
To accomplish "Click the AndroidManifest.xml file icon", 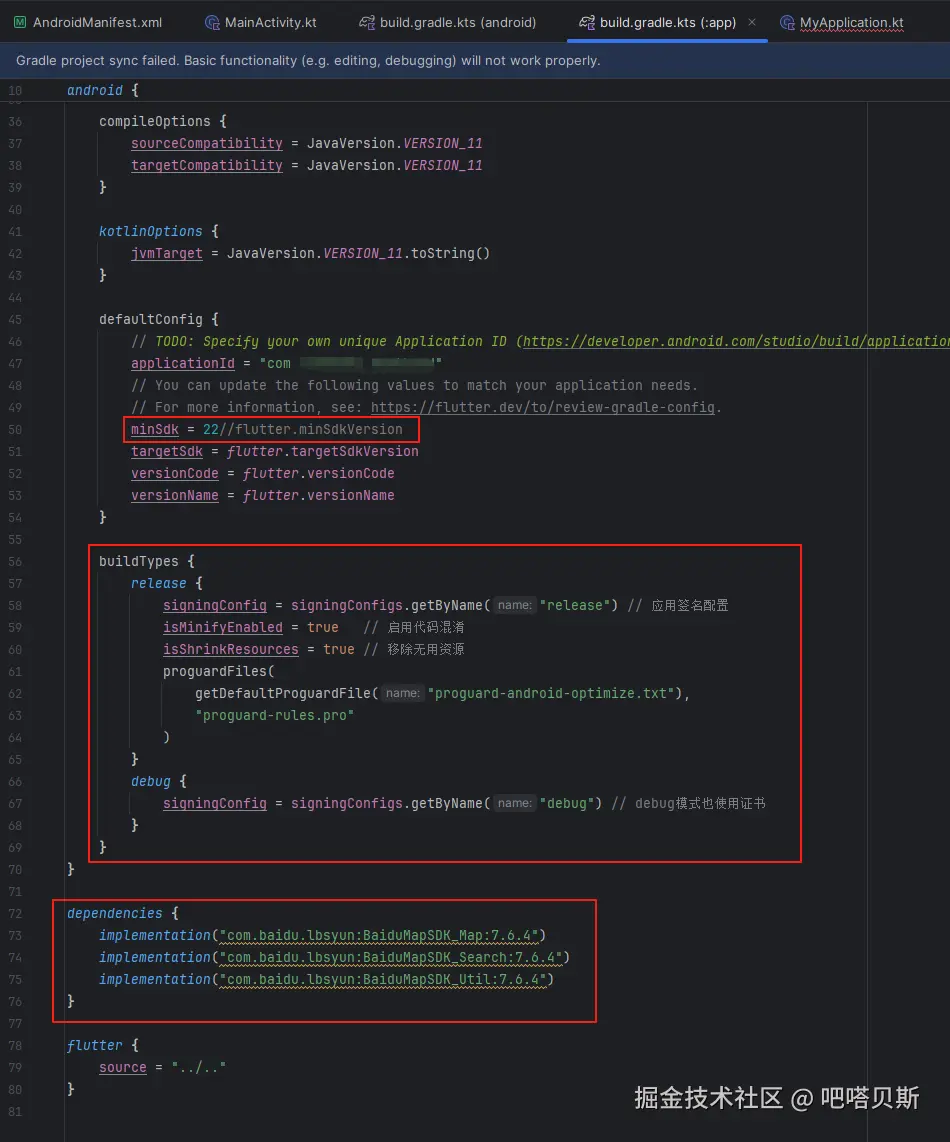I will pos(20,23).
